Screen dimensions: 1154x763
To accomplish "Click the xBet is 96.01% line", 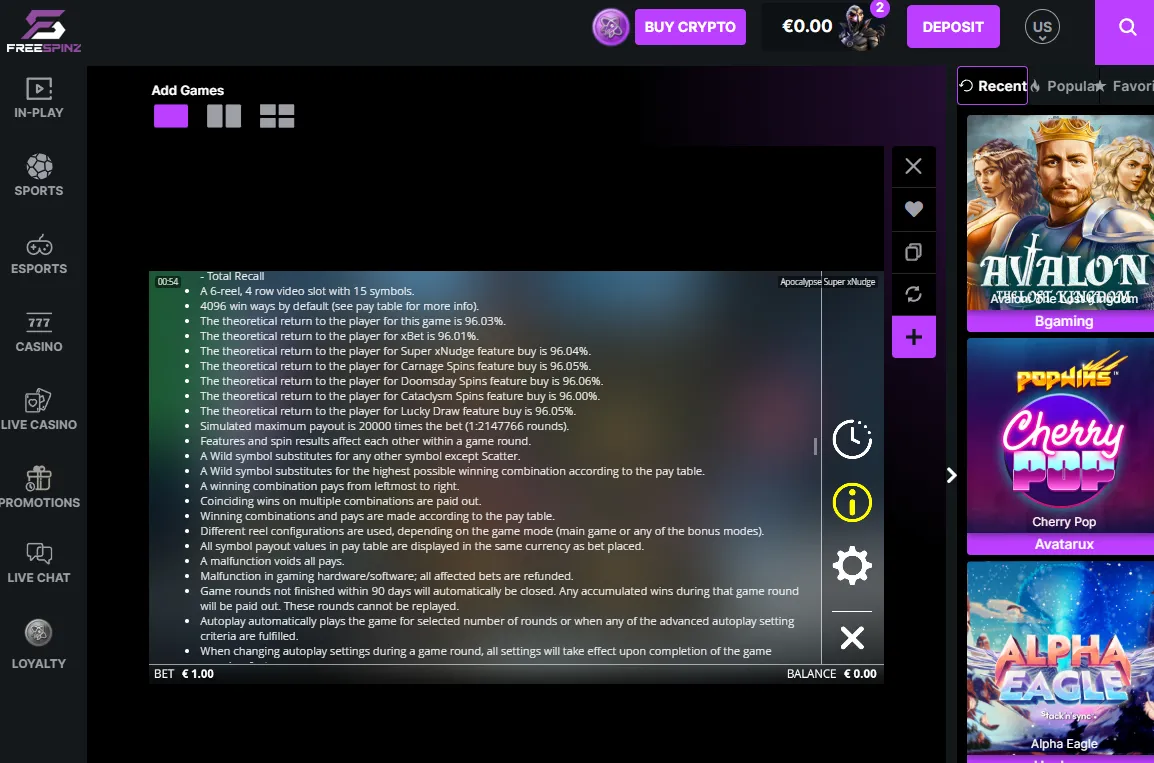I will (x=339, y=336).
